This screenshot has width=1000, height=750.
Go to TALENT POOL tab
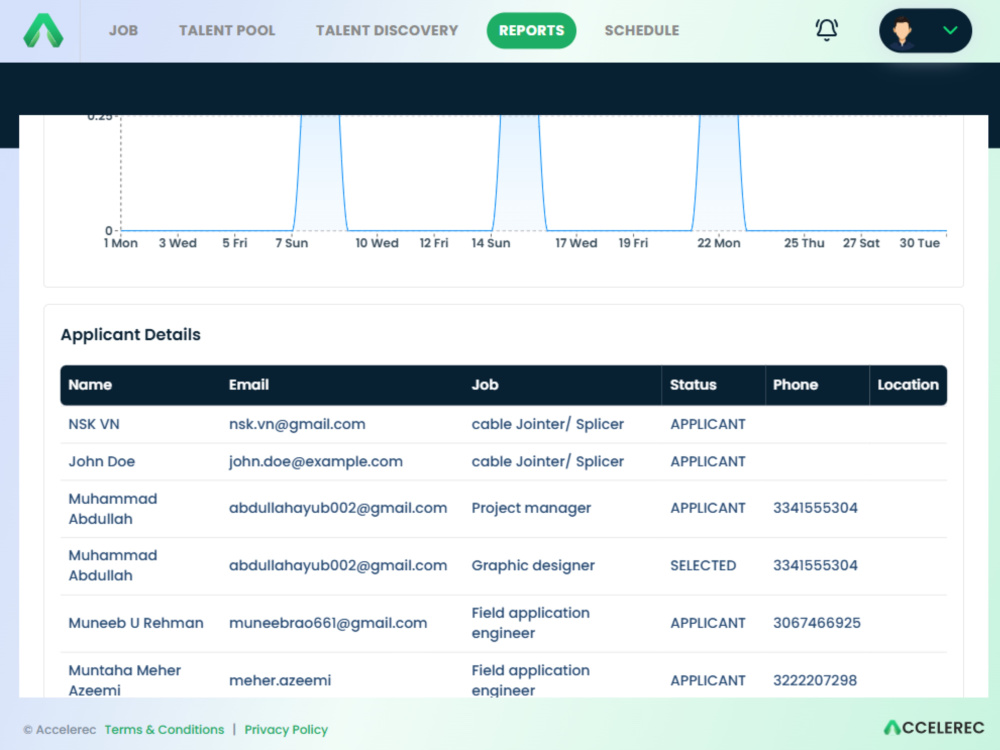[227, 30]
